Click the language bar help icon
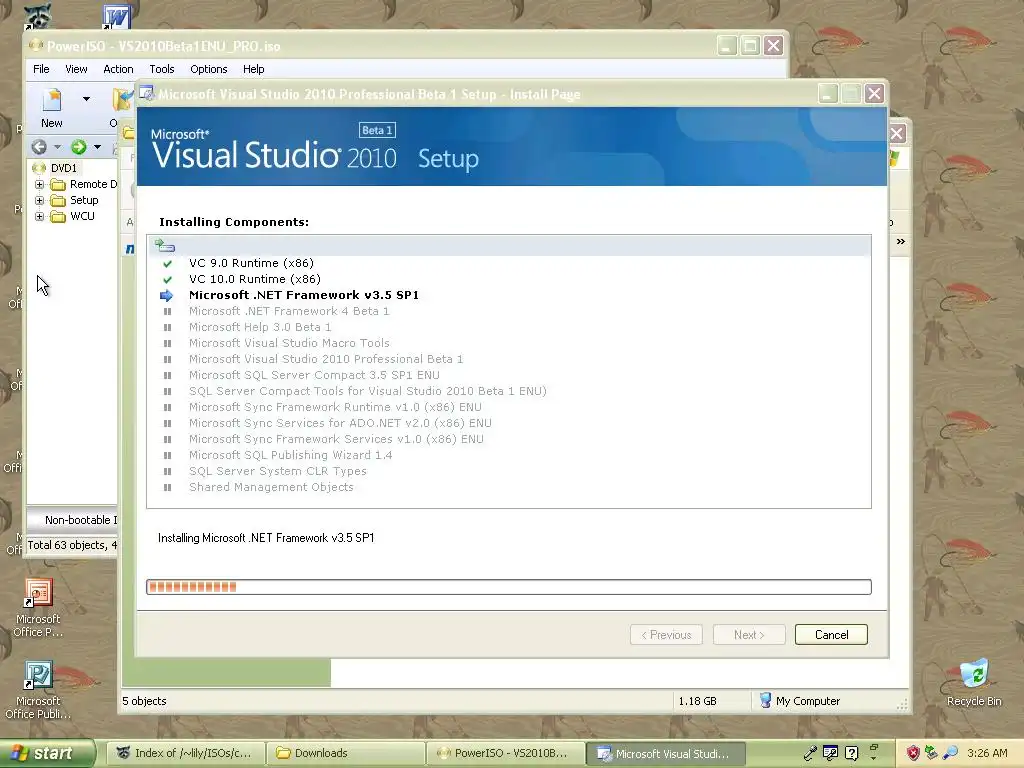The image size is (1024, 768). click(852, 753)
